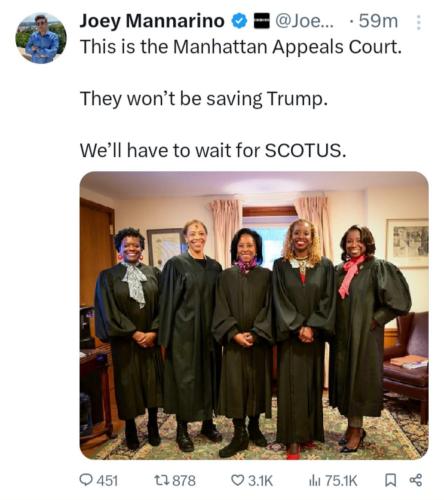Viewport: 444px width, 500px height.
Task: Like the post with the heart icon
Action: pos(238,480)
